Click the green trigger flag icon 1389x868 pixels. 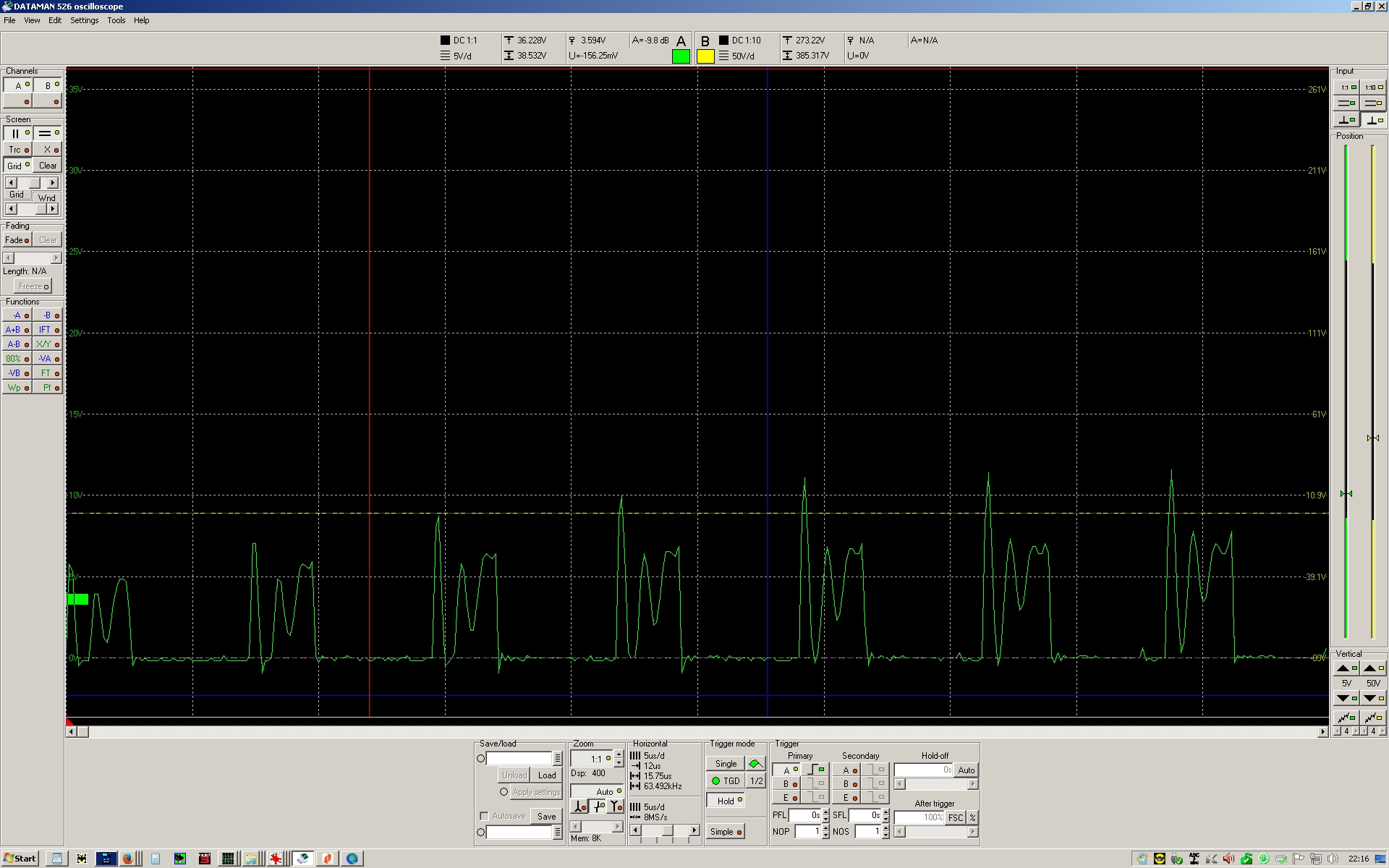(x=755, y=764)
